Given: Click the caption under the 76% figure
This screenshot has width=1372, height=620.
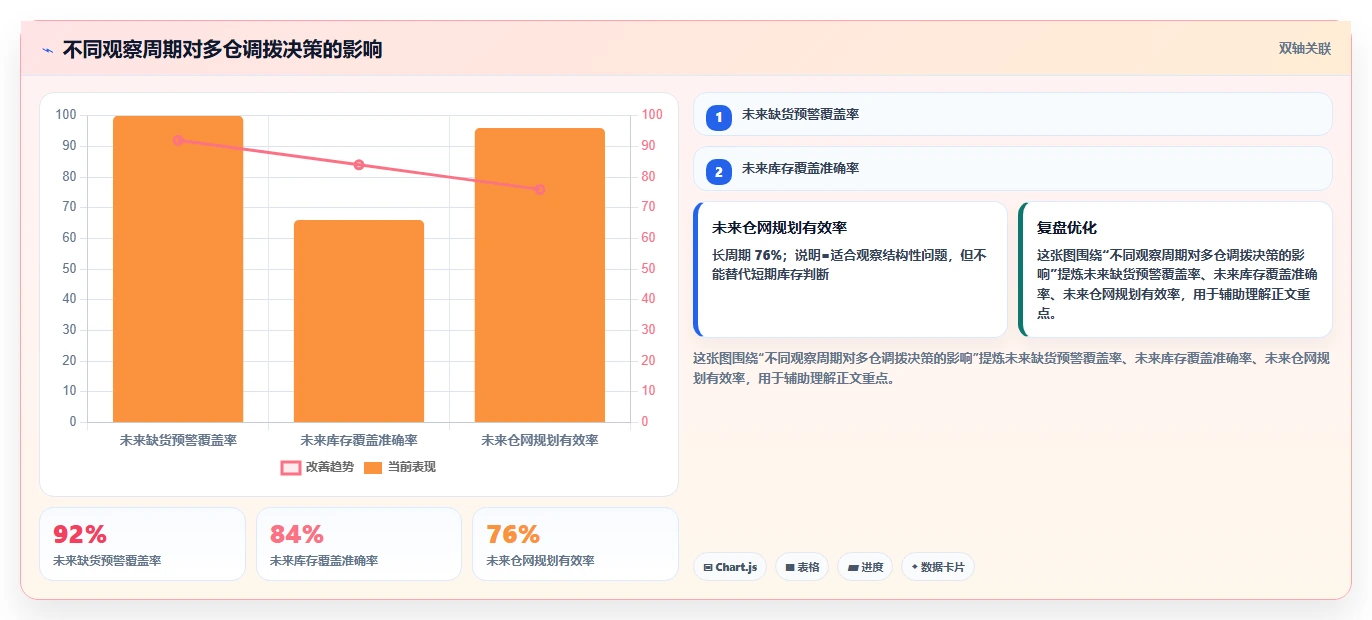Looking at the screenshot, I should tap(540, 561).
